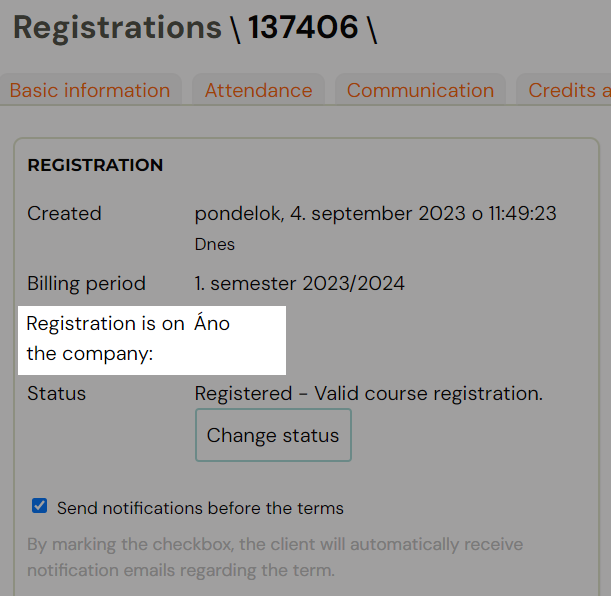The width and height of the screenshot is (611, 596).
Task: Click the 1. semester 2023/2024 billing period value
Action: (299, 283)
